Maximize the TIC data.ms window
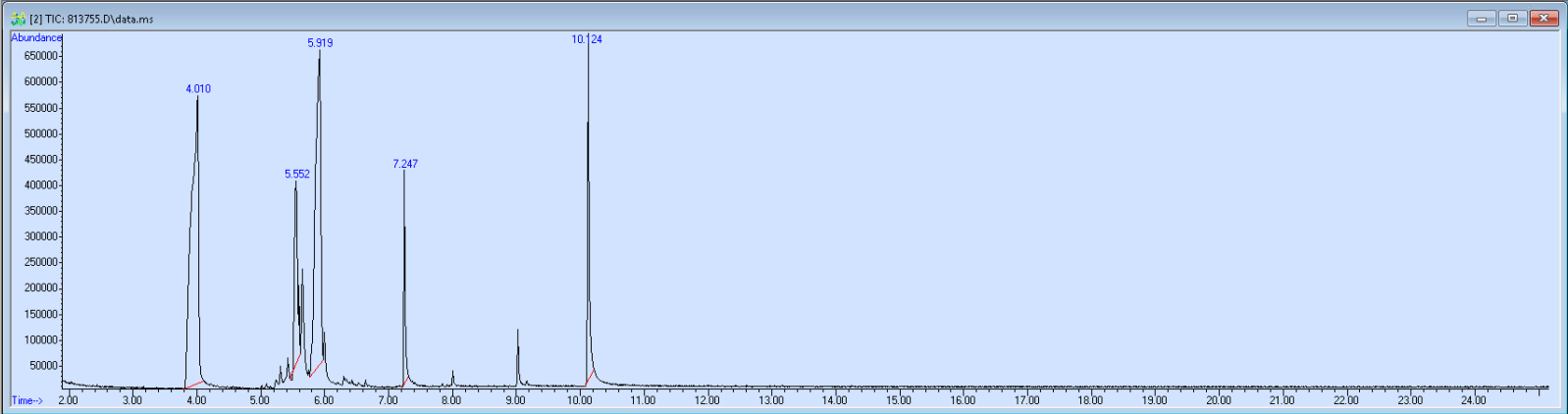 click(x=1512, y=19)
